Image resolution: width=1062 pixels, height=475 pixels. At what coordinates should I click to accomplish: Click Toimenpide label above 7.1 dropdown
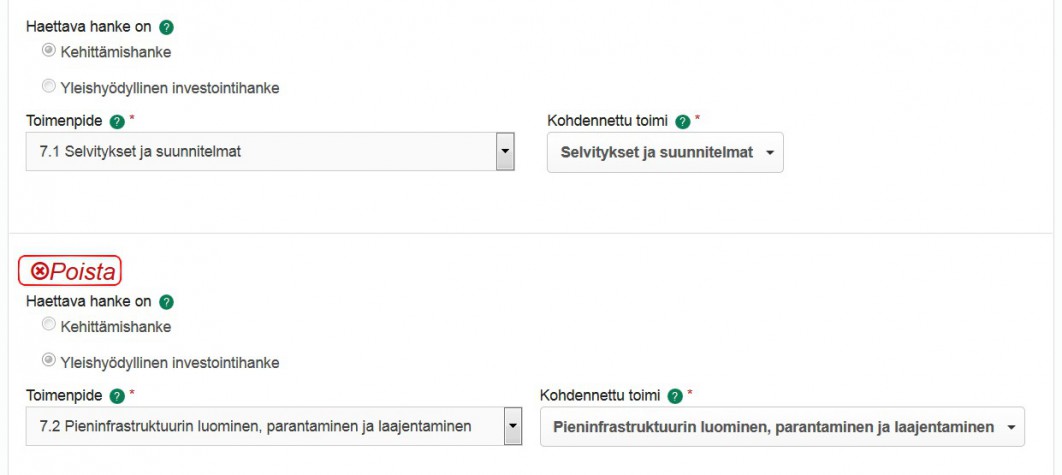click(x=64, y=121)
